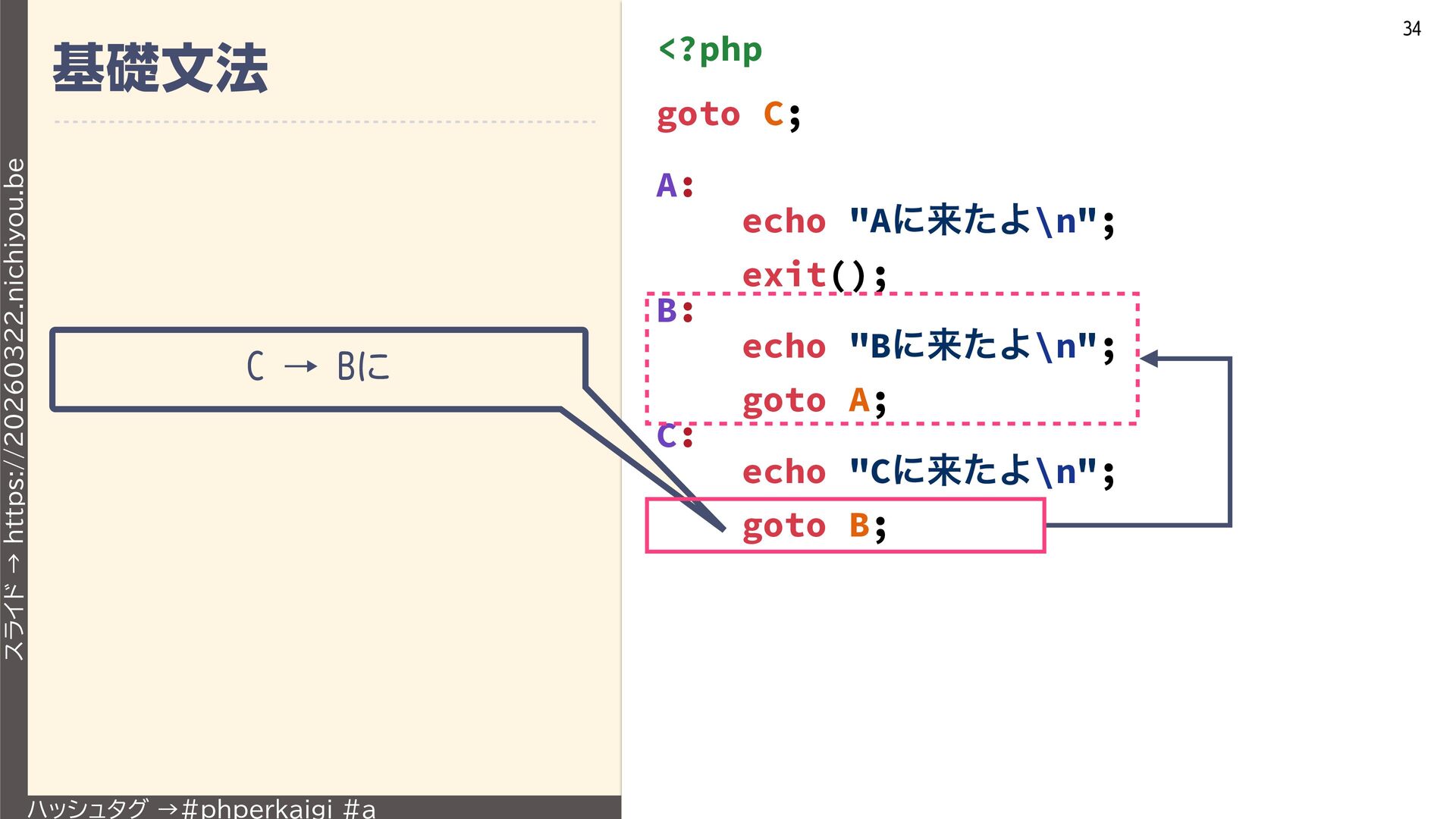The image size is (1456, 819).
Task: Click the orange 'C' in goto C
Action: pyautogui.click(x=773, y=115)
